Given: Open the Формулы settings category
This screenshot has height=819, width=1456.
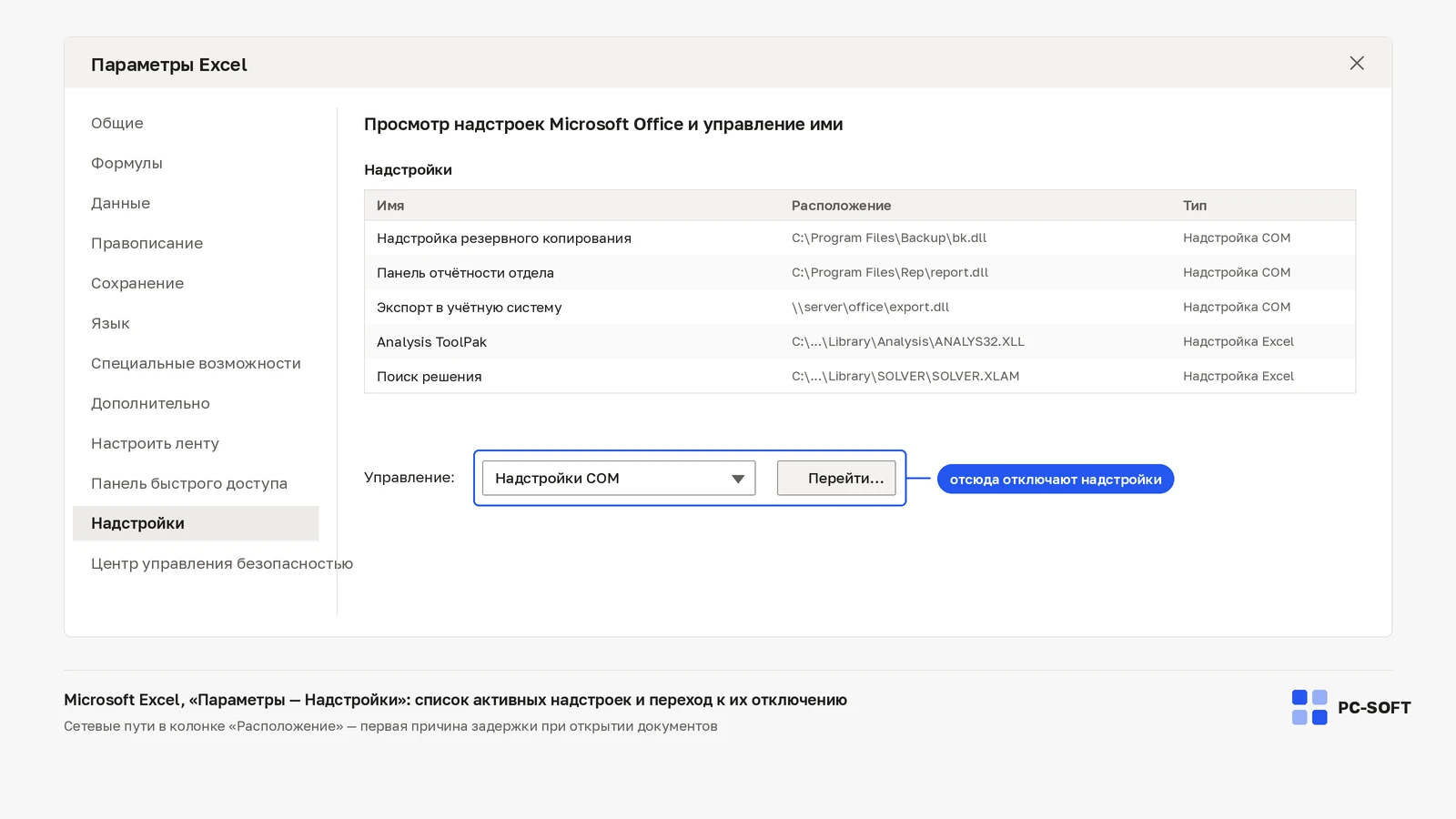Looking at the screenshot, I should click(126, 163).
